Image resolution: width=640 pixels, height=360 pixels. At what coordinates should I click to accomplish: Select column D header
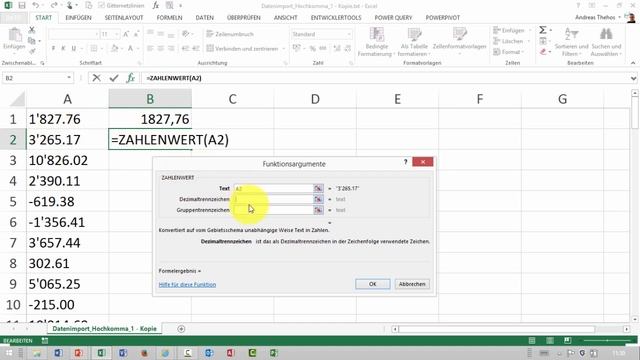click(315, 99)
